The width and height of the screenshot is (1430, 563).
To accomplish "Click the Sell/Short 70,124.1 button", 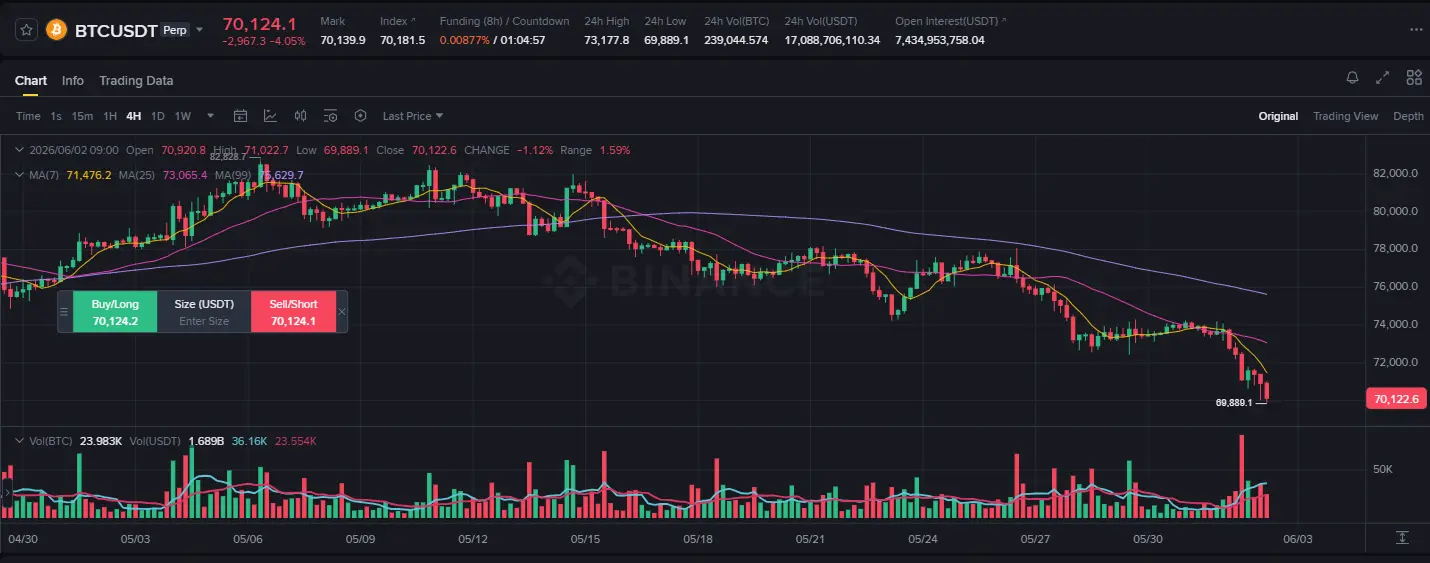I will pyautogui.click(x=292, y=312).
